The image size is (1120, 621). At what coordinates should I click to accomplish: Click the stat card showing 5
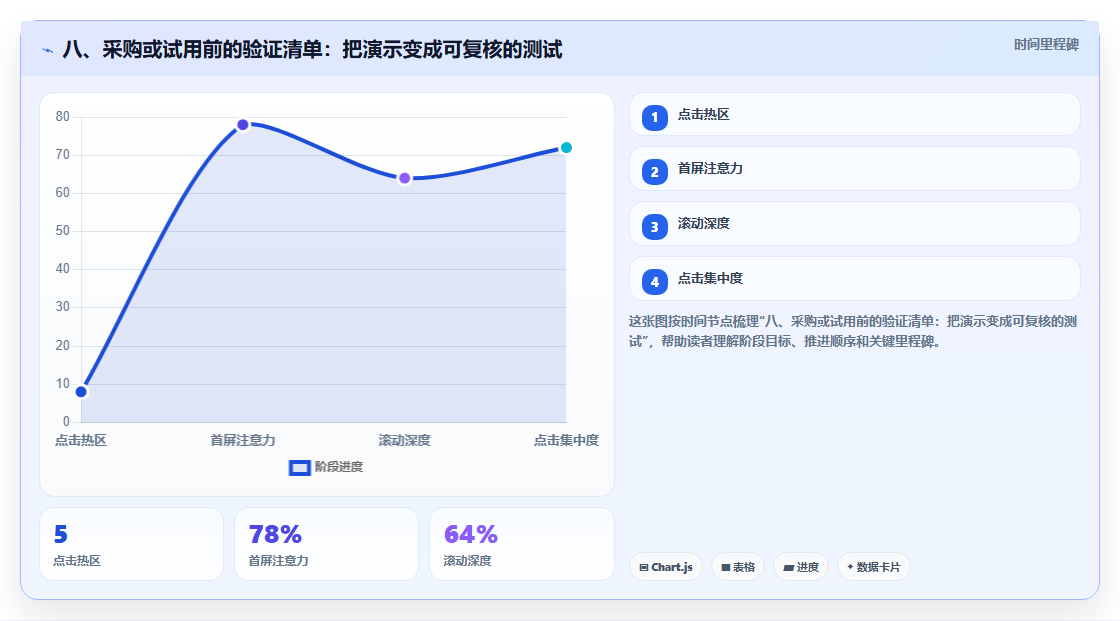pos(131,544)
